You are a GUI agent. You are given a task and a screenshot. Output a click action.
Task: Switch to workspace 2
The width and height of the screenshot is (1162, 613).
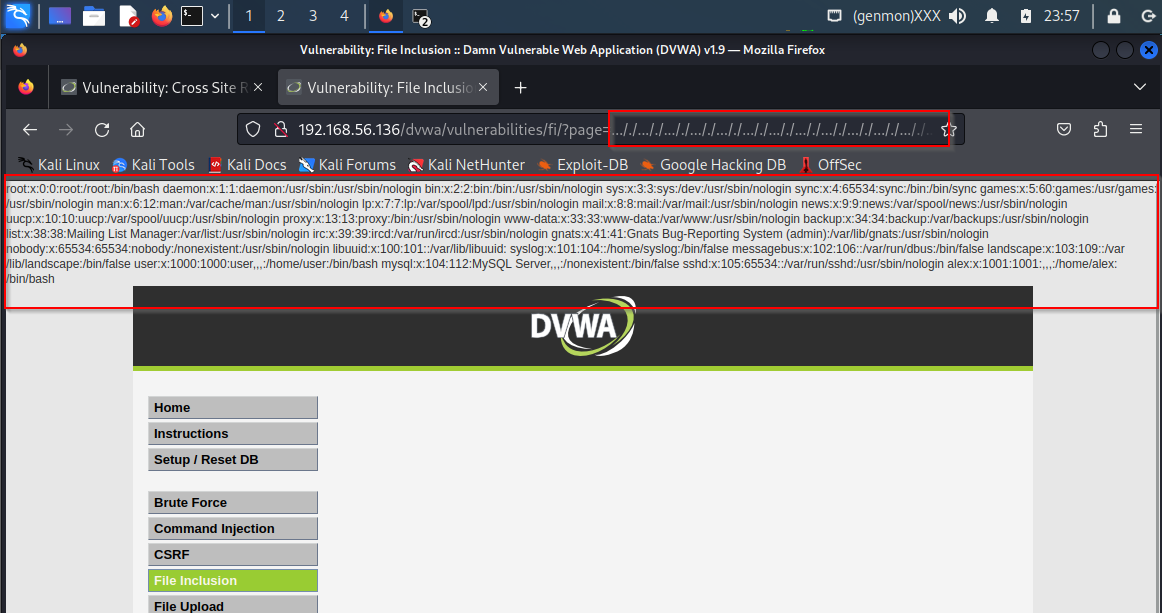coord(281,16)
